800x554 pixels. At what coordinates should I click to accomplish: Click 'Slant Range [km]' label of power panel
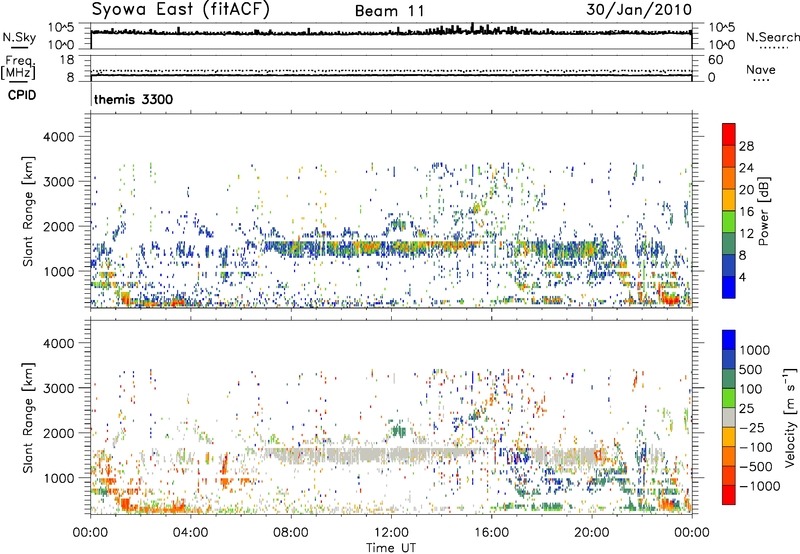pos(28,211)
